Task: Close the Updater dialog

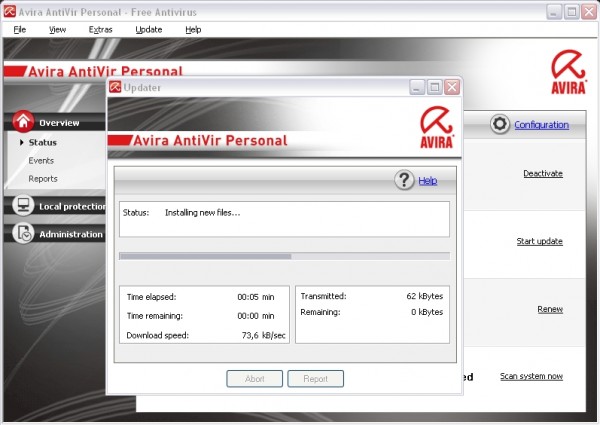Action: click(x=452, y=87)
